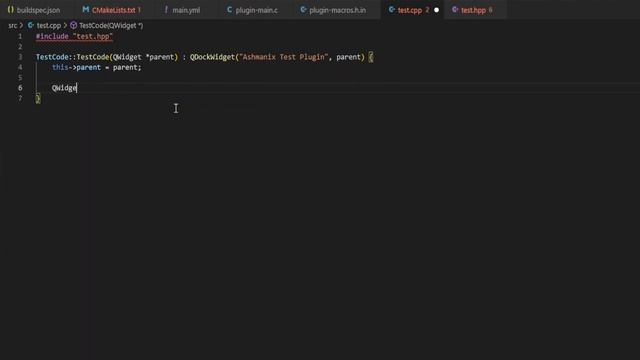
Task: Click breadcrumb method symbol icon
Action: coord(73,25)
